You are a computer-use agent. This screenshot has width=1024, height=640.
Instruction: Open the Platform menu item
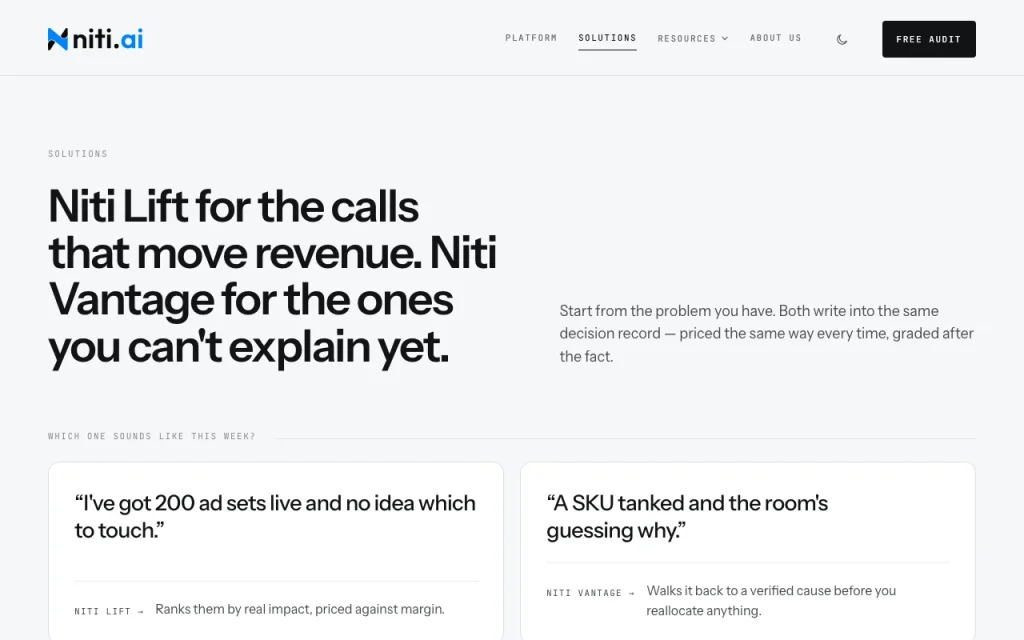tap(531, 38)
